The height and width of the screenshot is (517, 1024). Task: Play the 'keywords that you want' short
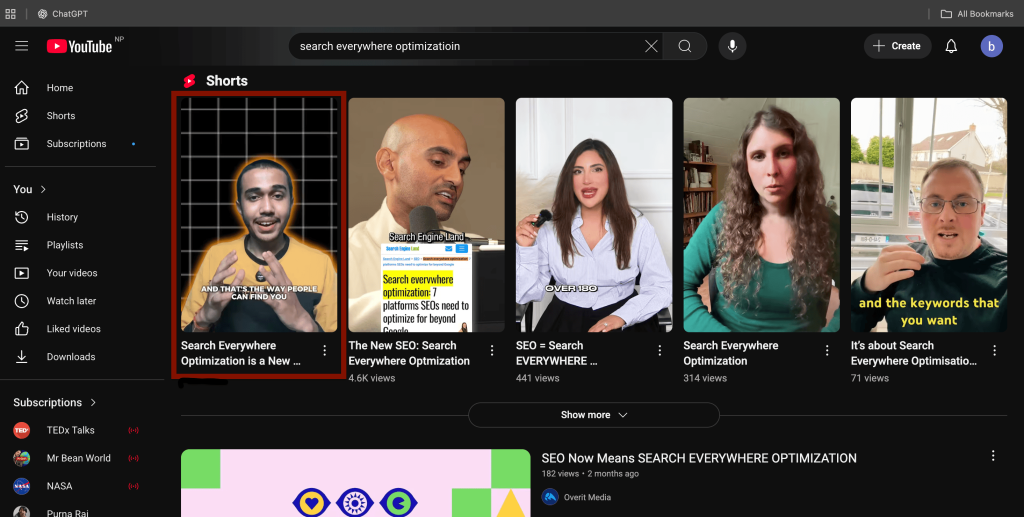click(929, 215)
